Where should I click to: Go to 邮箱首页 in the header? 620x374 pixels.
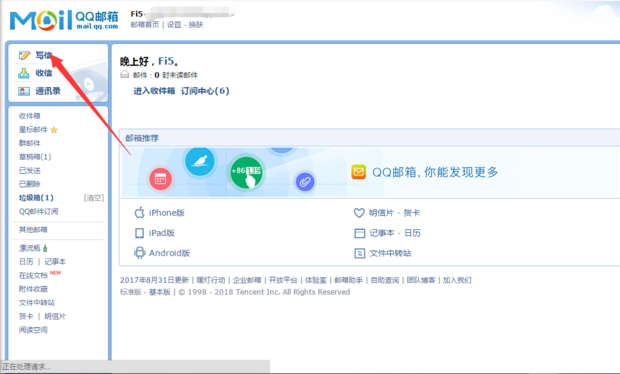click(145, 25)
